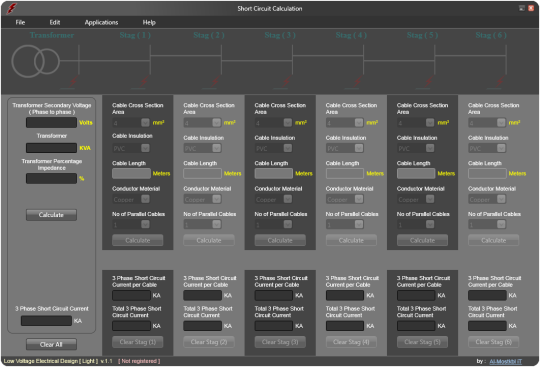Click the 'Stag ( 6 )' heading

(491, 35)
